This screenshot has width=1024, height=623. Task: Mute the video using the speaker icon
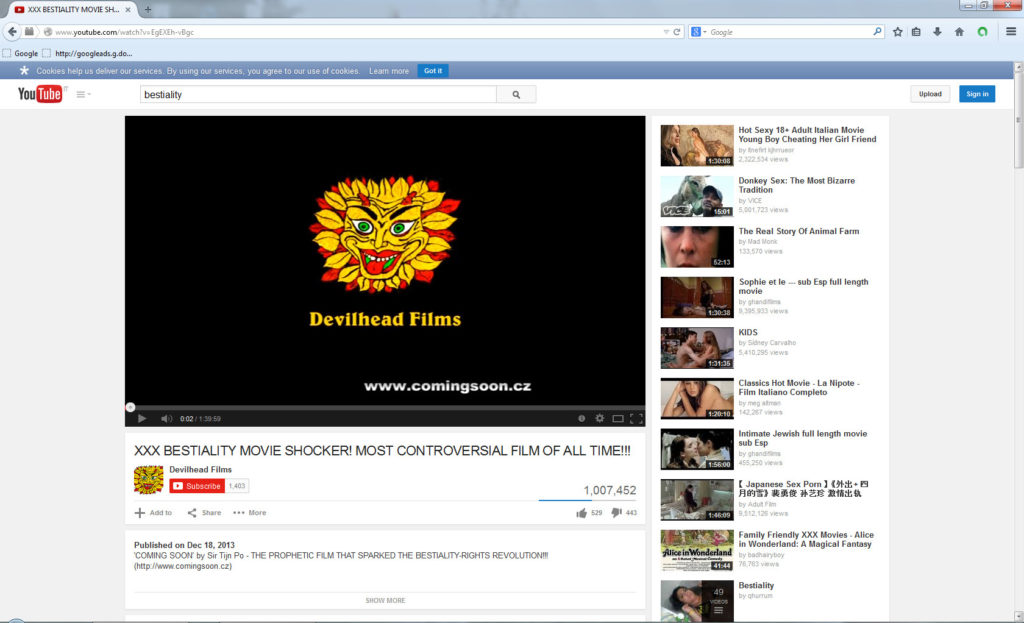[167, 419]
